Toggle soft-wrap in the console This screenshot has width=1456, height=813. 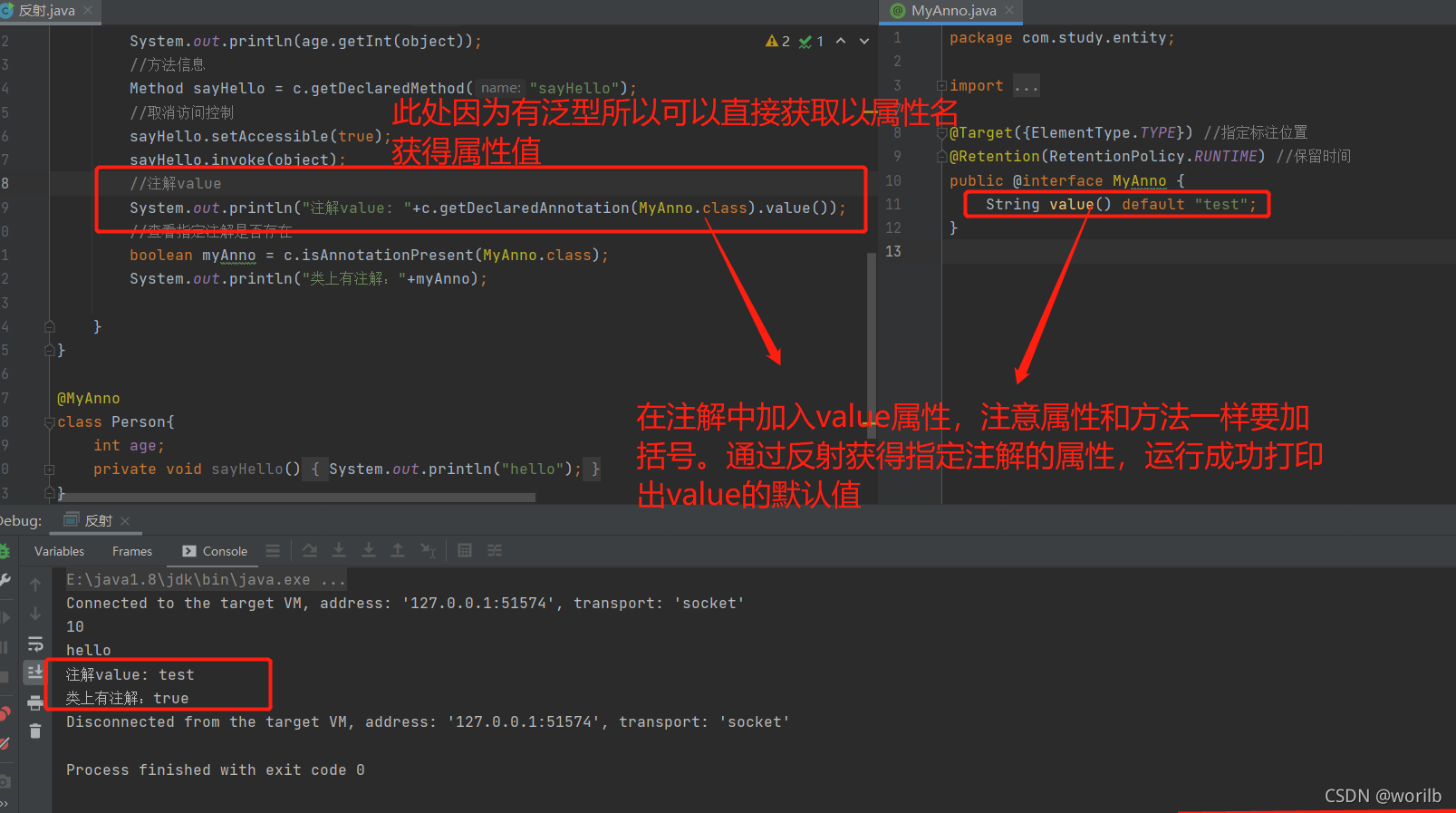click(x=35, y=644)
